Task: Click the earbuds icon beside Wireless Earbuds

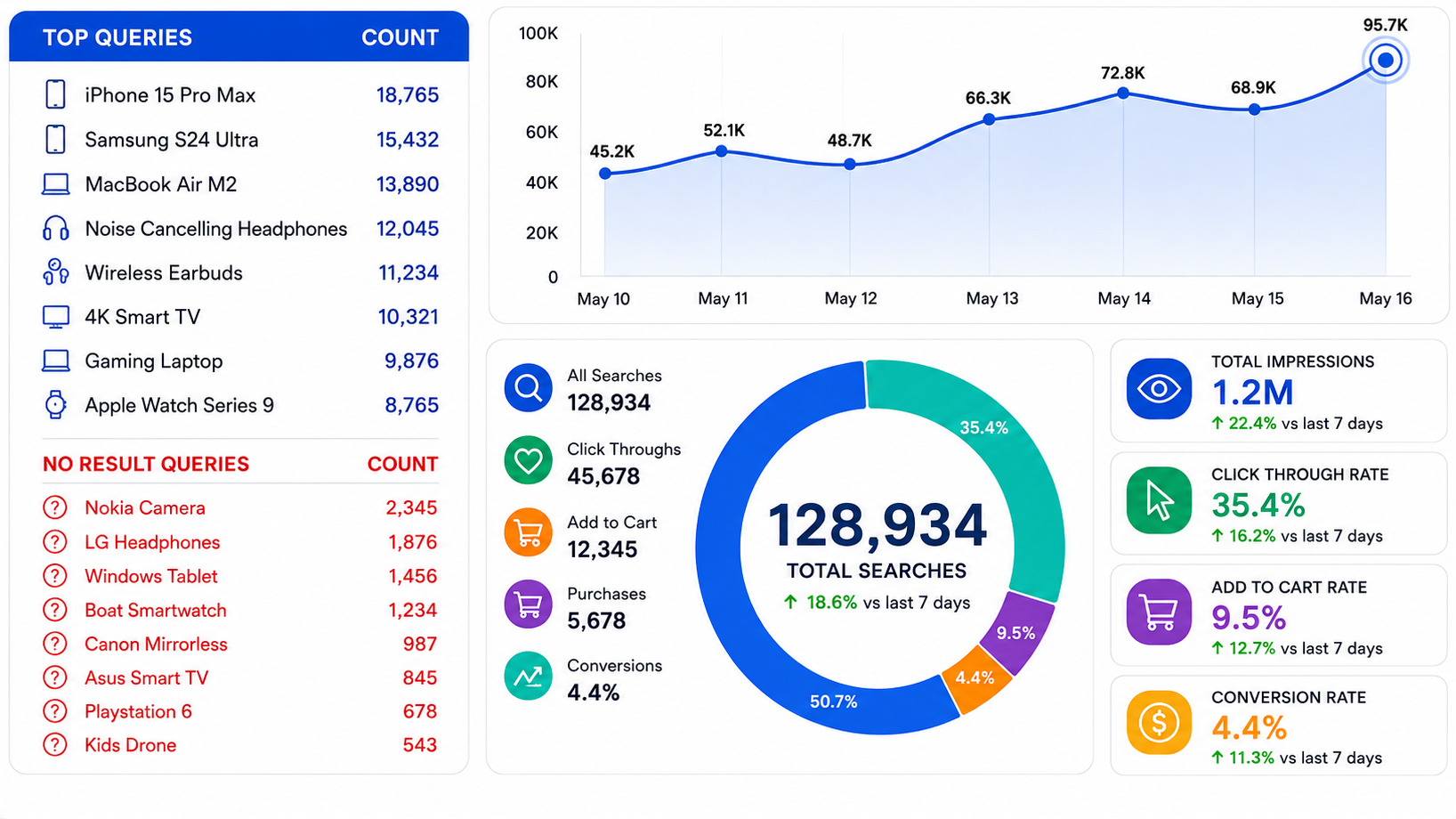Action: tap(55, 272)
